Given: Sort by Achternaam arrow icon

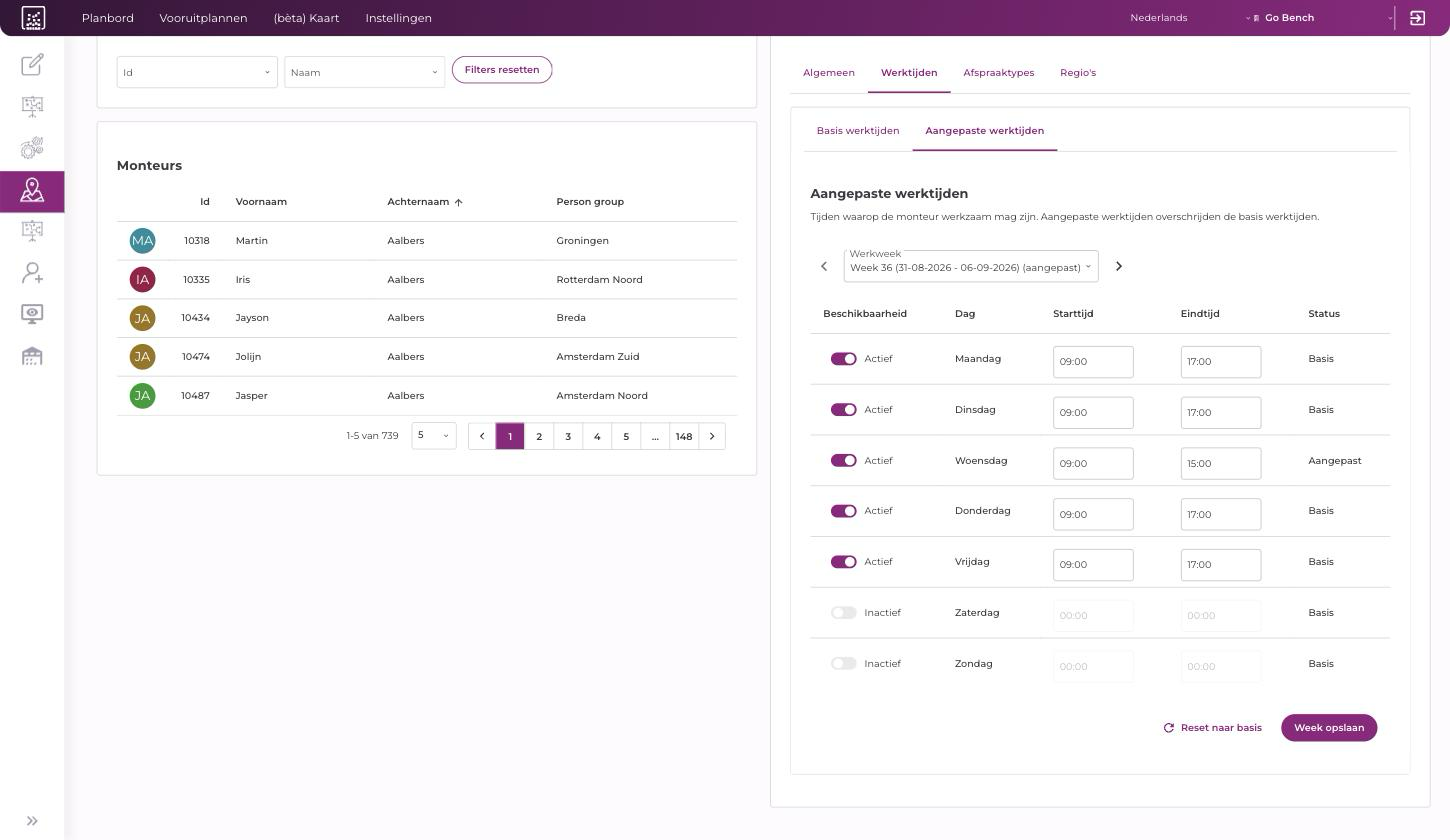Looking at the screenshot, I should [458, 202].
